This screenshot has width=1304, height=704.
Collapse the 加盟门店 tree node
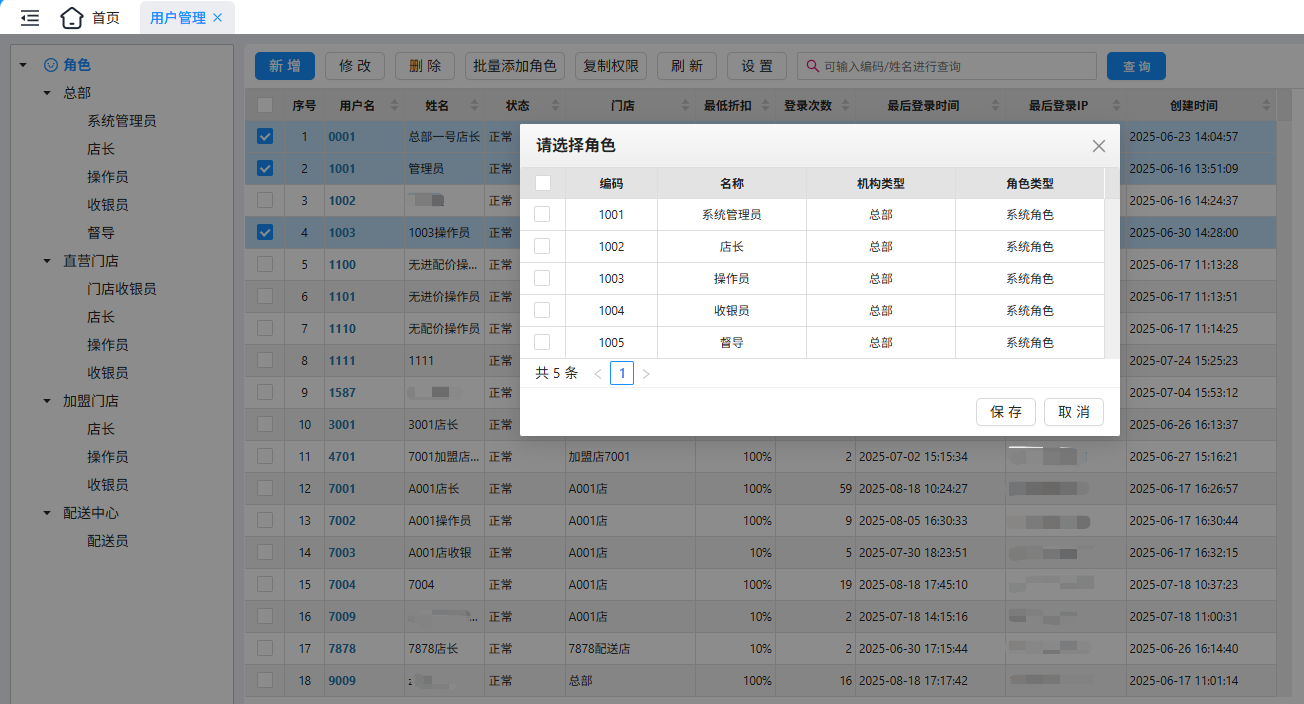[x=46, y=401]
